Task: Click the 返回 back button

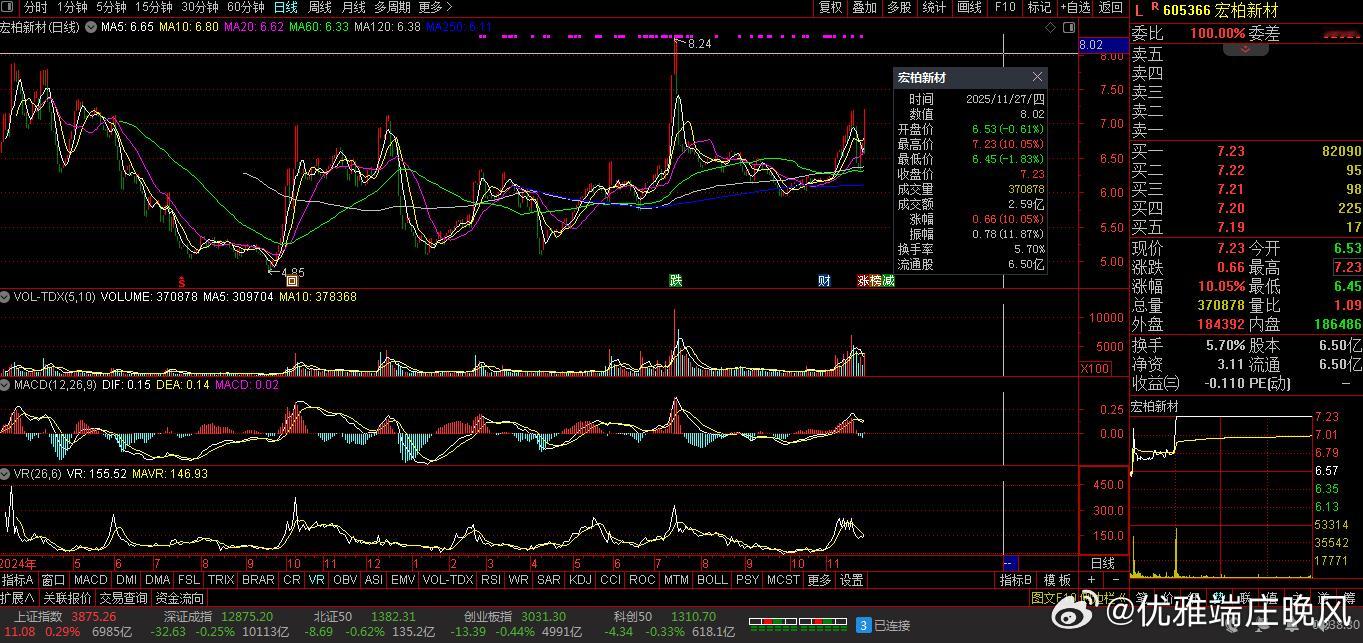Action: point(1110,7)
